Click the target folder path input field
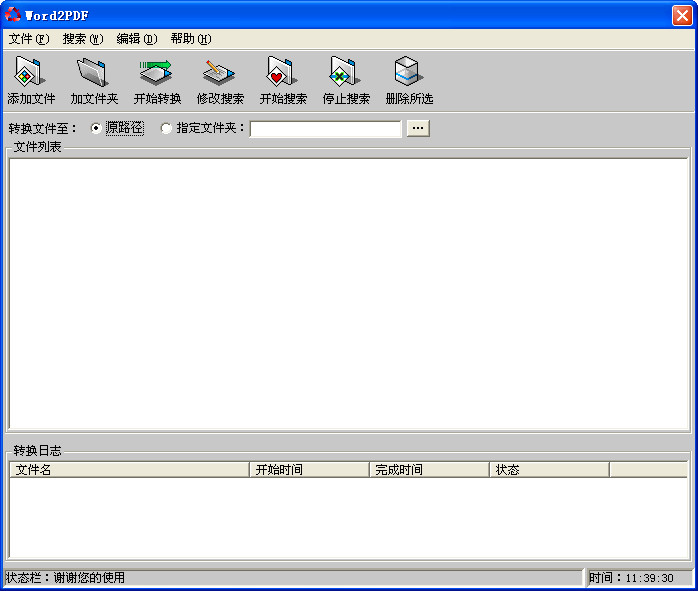This screenshot has height=591, width=698. click(325, 129)
